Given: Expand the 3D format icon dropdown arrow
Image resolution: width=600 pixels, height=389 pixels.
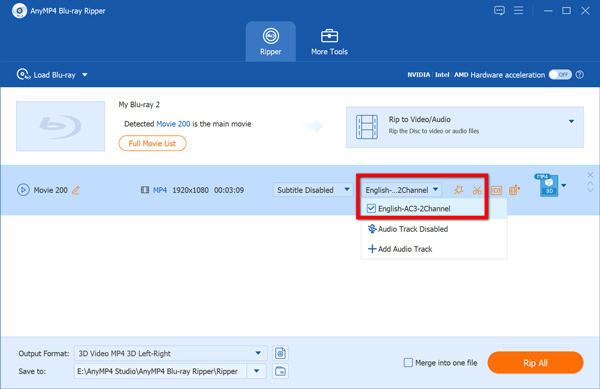Looking at the screenshot, I should tap(564, 186).
